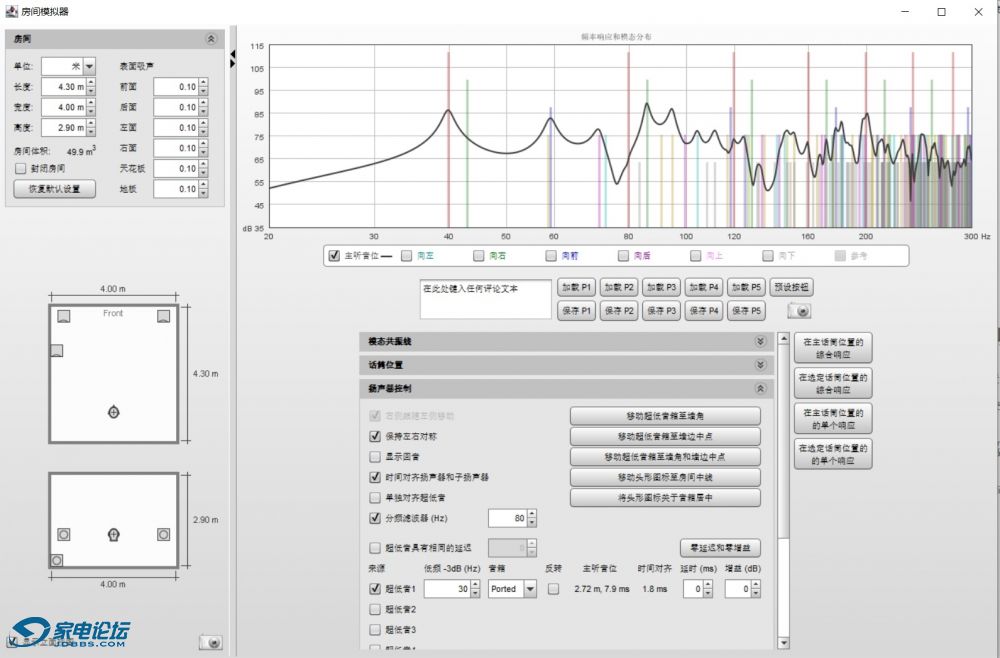Select the subwoofer on the left wall in the top view
Viewport: 1000px width, 658px height.
(x=57, y=351)
